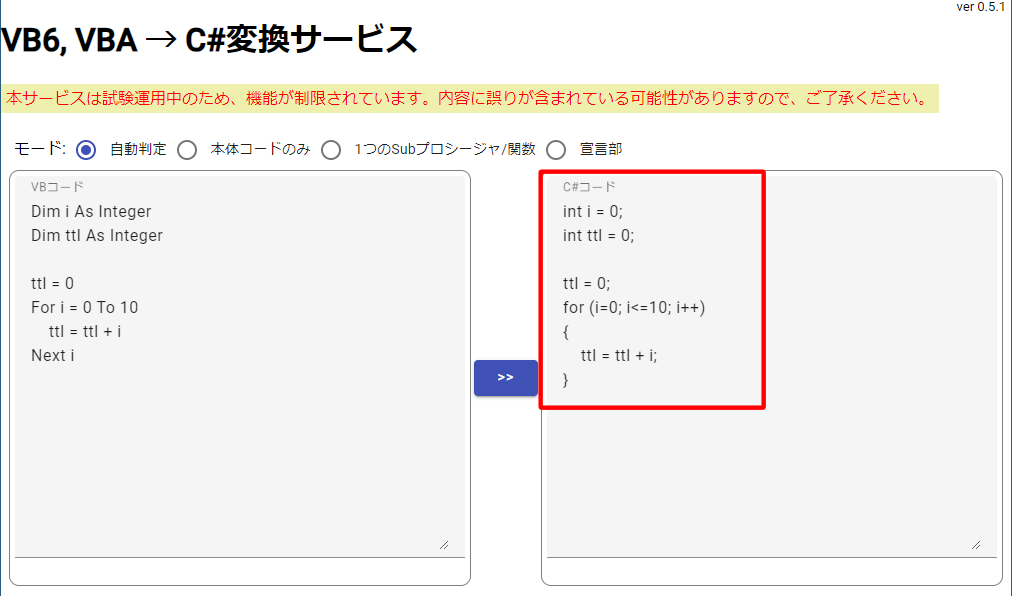Click the VB6, VBA → C#変換サービス heading

coord(209,40)
